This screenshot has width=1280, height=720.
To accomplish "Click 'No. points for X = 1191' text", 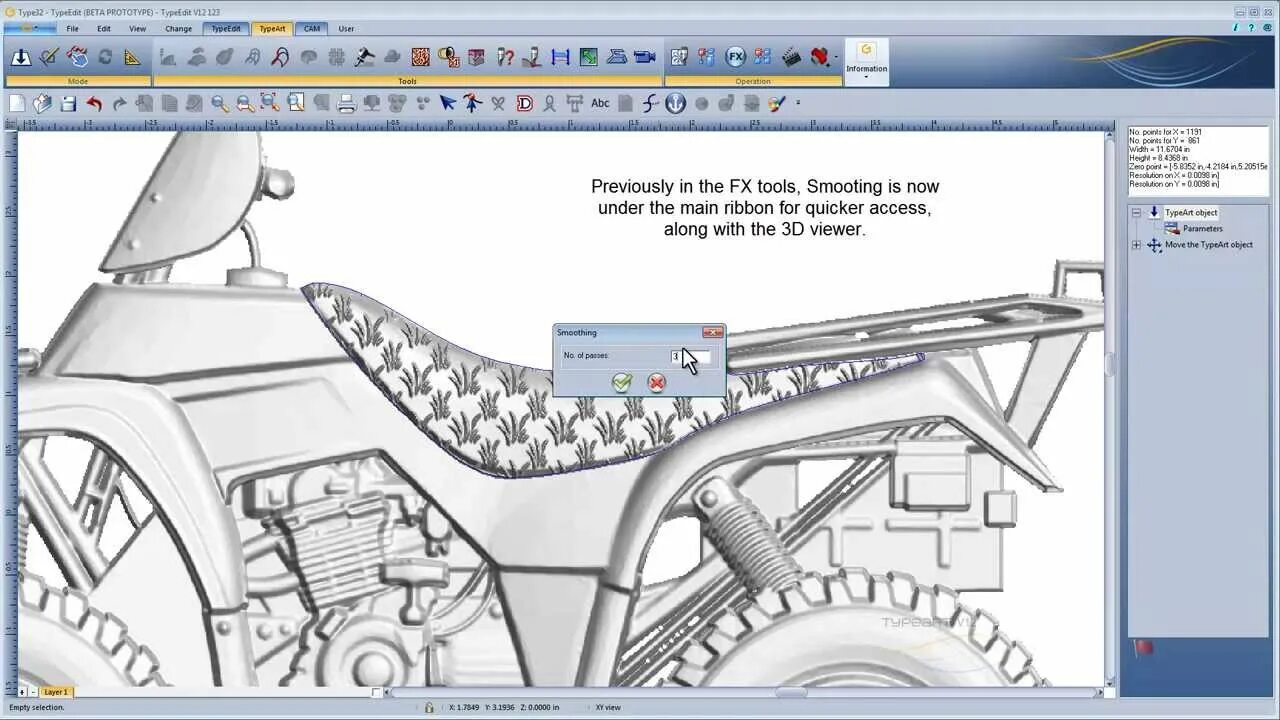I will (x=1165, y=132).
